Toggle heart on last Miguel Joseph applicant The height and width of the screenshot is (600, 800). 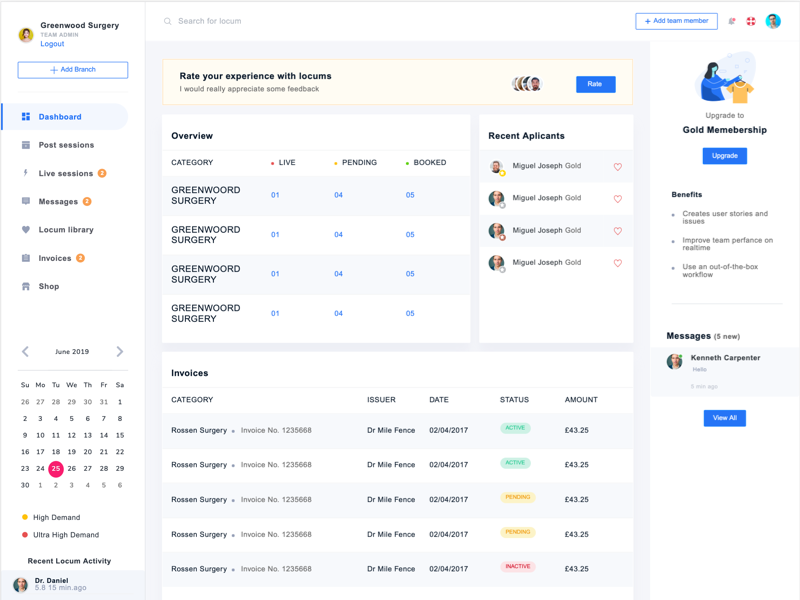point(617,263)
